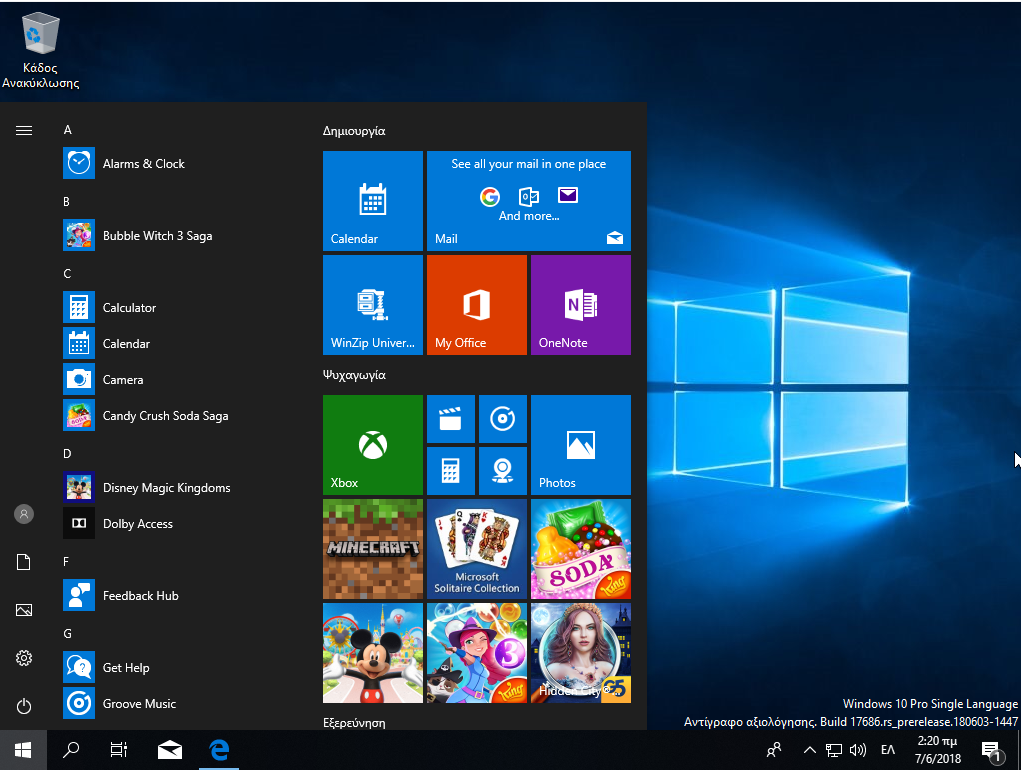
Task: Launch Groove Music from app list
Action: point(176,704)
